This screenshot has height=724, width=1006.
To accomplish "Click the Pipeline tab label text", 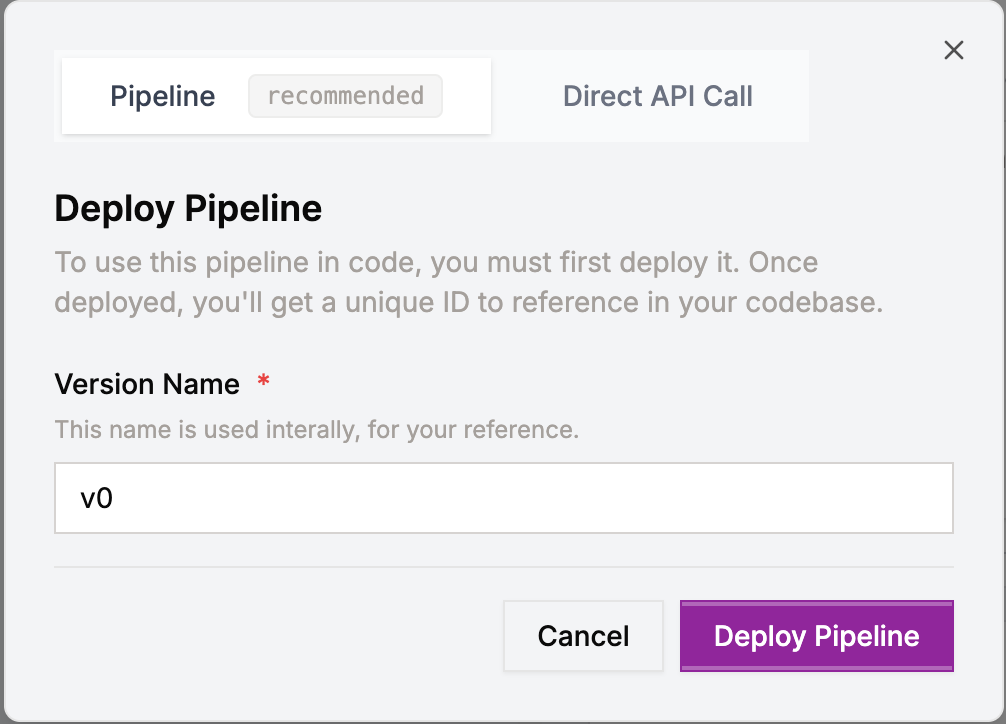I will [x=163, y=96].
